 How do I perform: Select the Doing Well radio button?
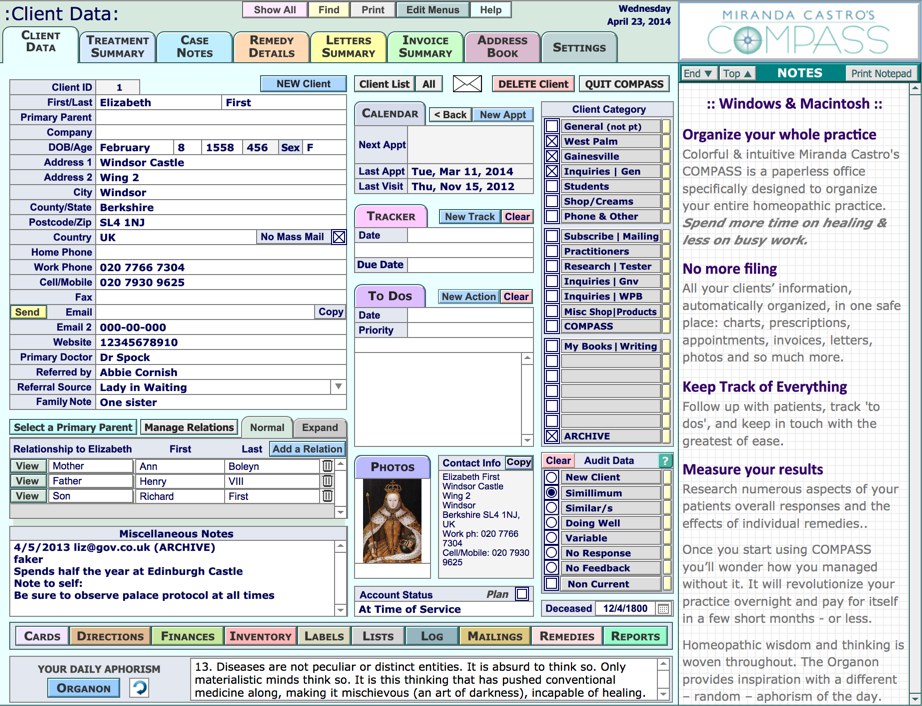(551, 523)
